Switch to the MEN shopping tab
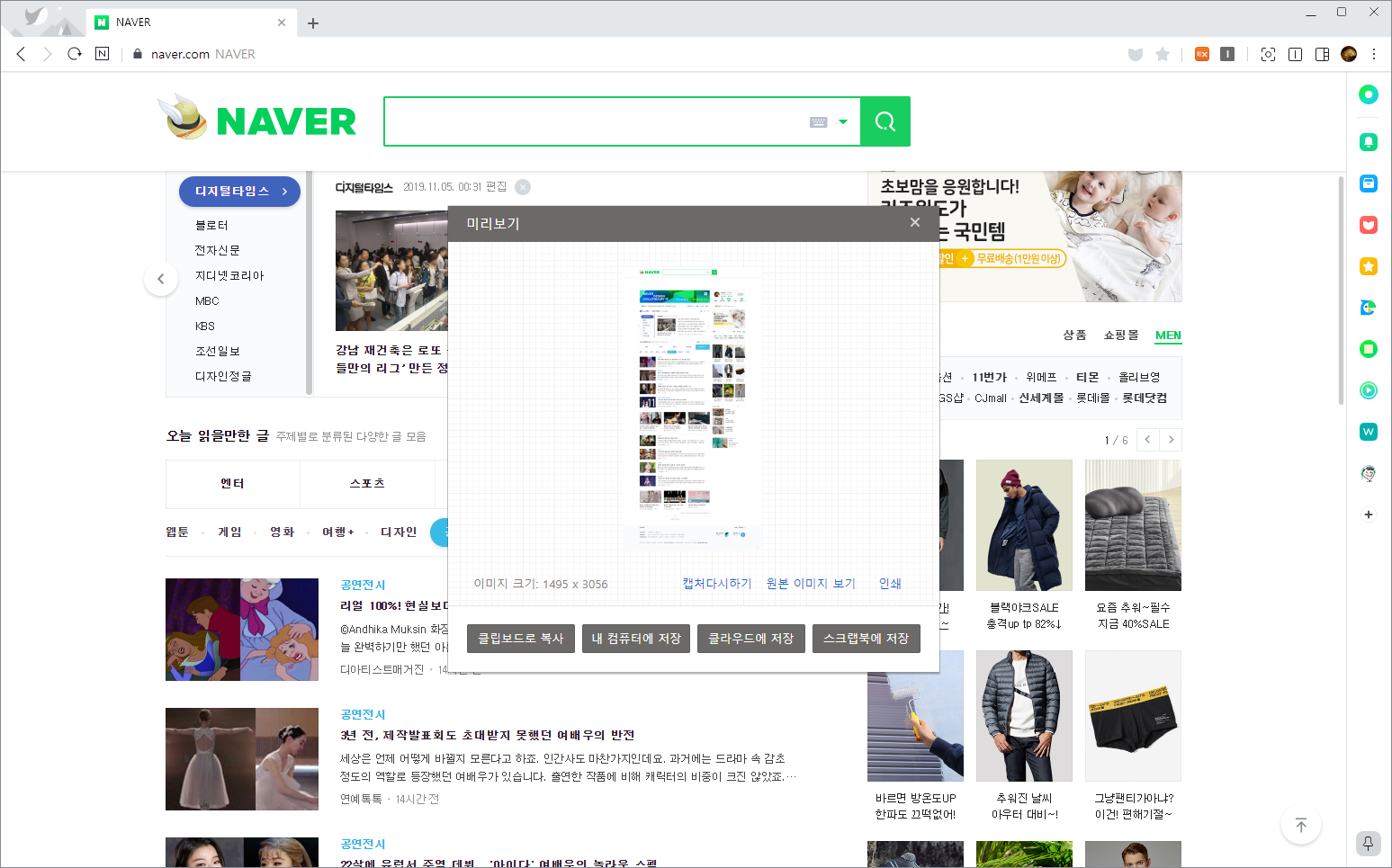The width and height of the screenshot is (1392, 868). click(1168, 336)
